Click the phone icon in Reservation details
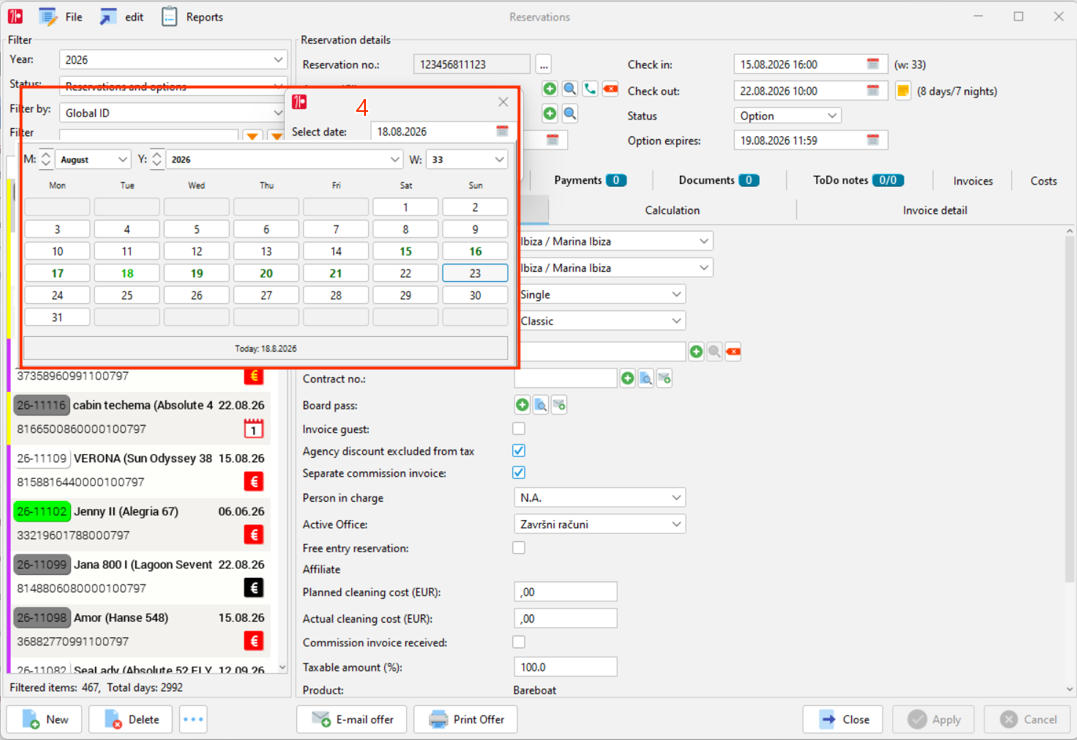Screen dimensions: 1077x740 pos(590,89)
